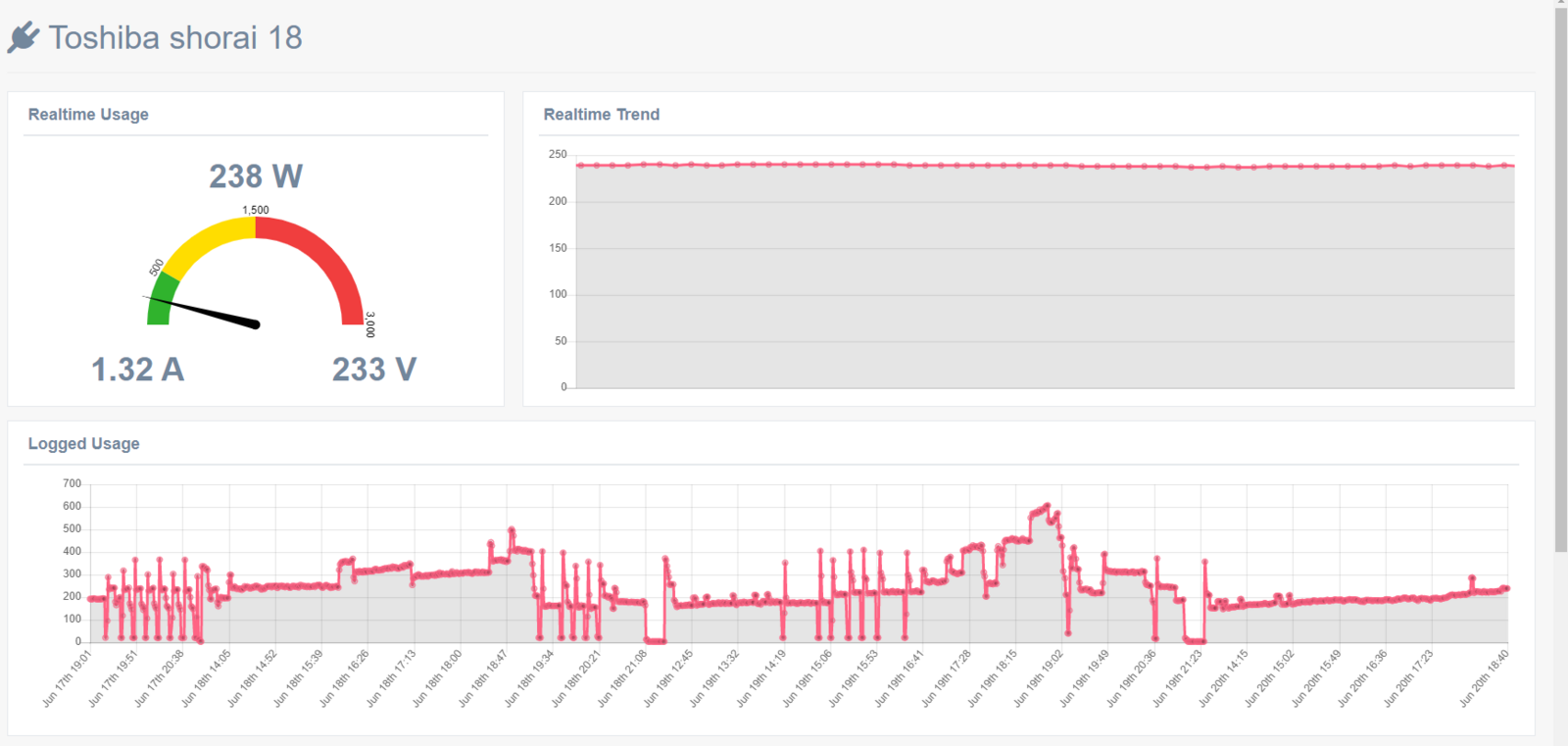
Task: Click the '238 W' power reading
Action: tap(256, 175)
